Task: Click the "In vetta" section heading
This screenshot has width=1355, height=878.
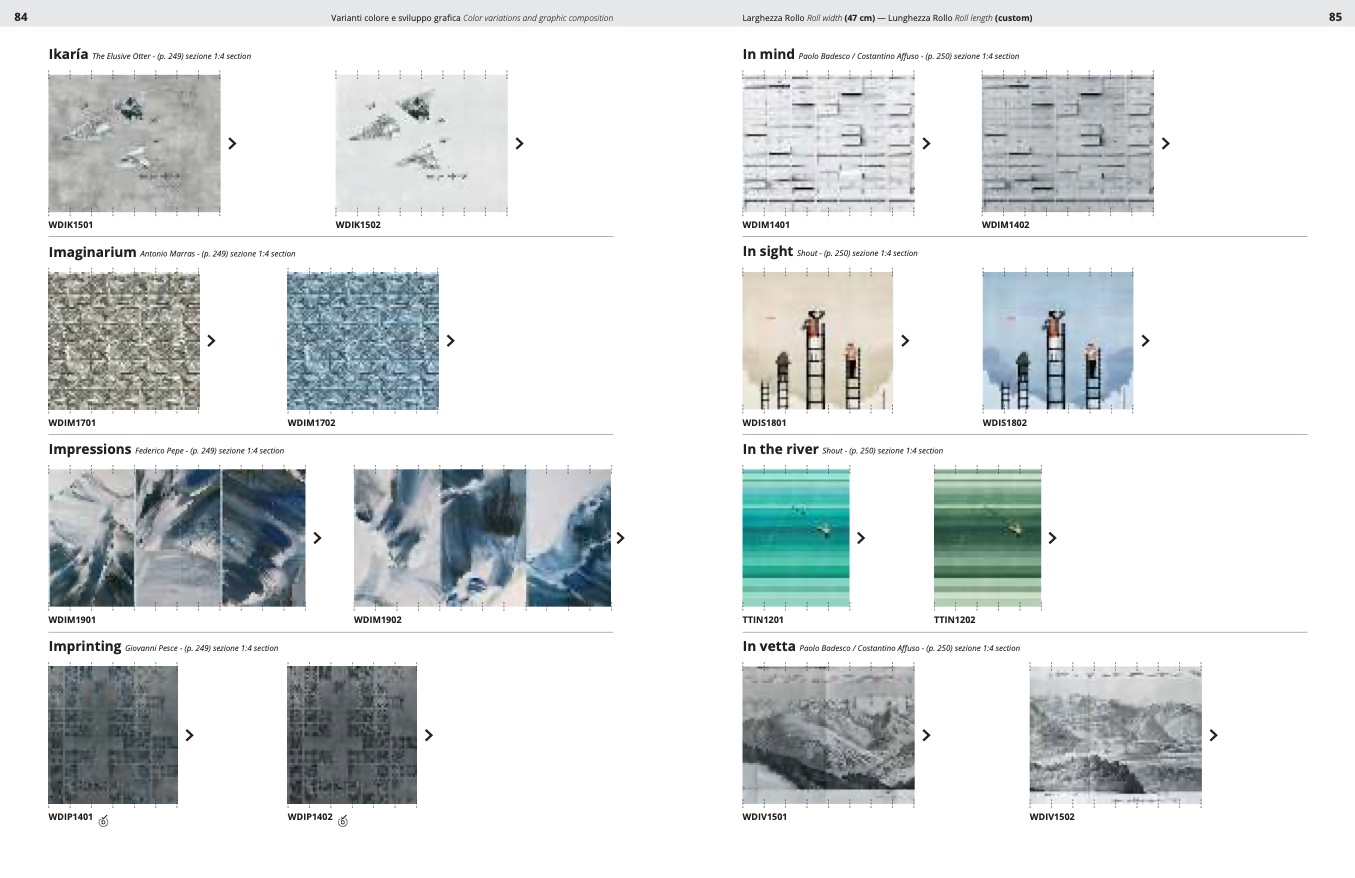Action: click(769, 647)
